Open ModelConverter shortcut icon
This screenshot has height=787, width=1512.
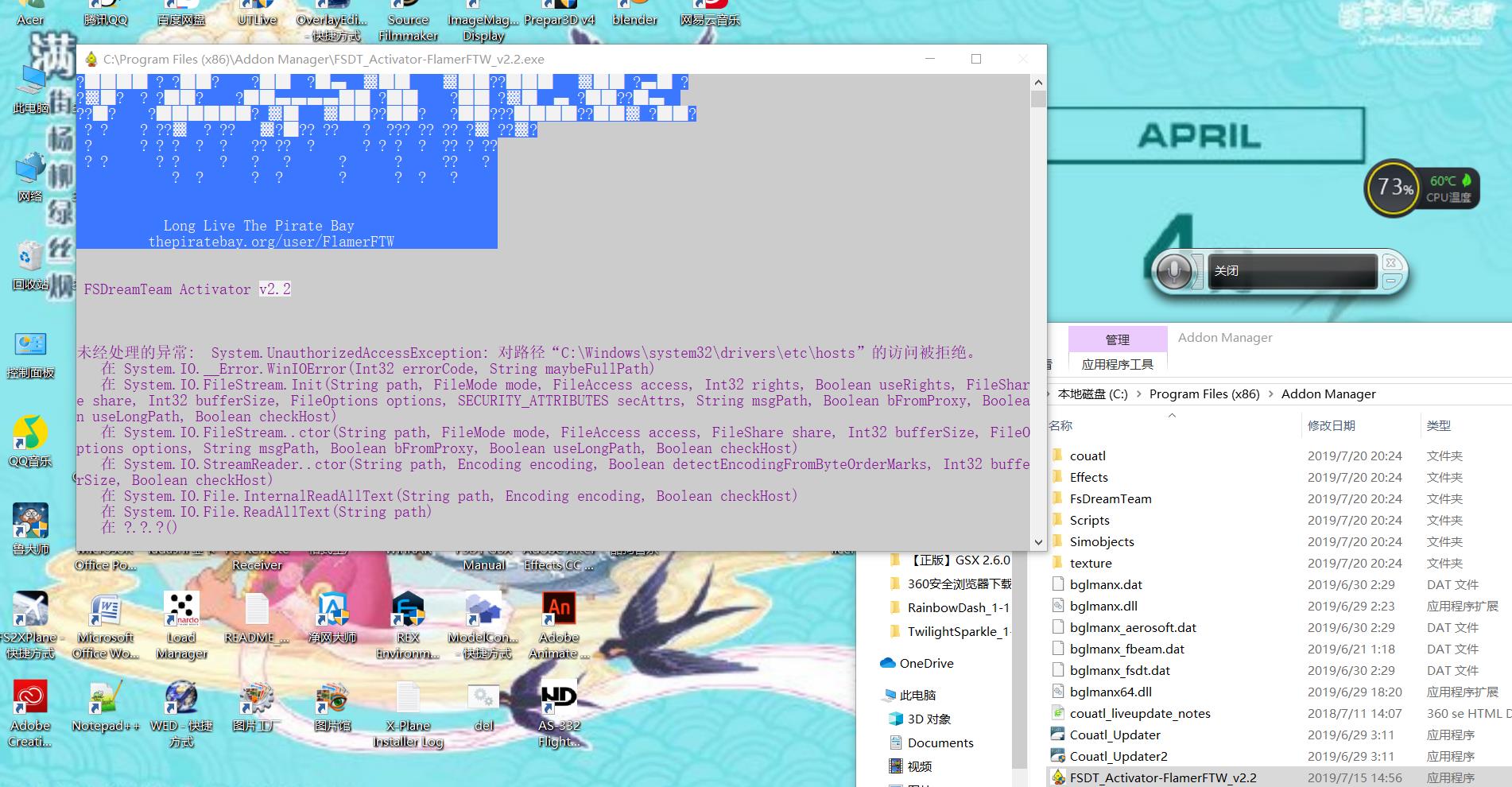click(x=483, y=626)
